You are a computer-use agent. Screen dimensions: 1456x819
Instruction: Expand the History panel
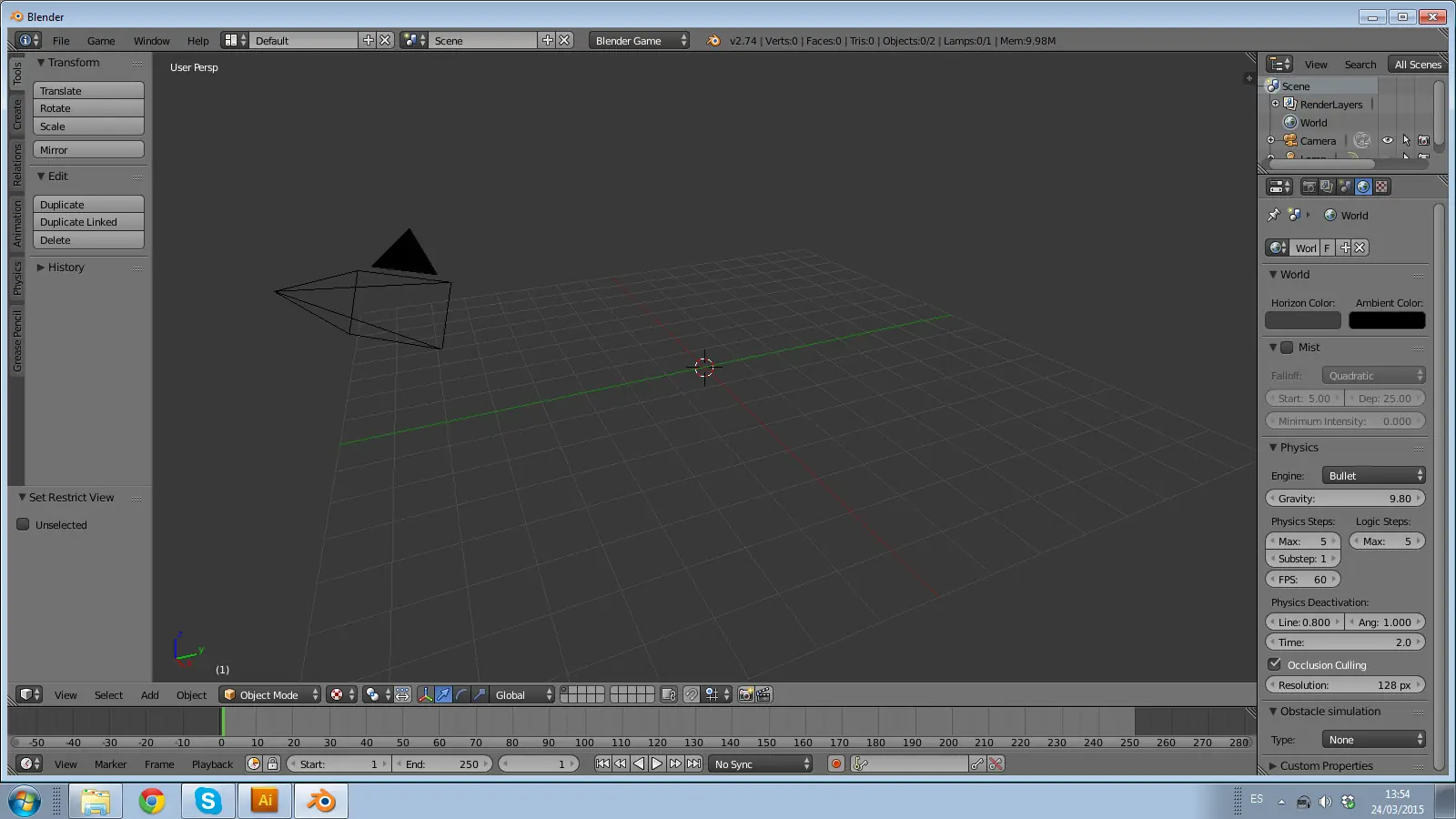(x=41, y=267)
